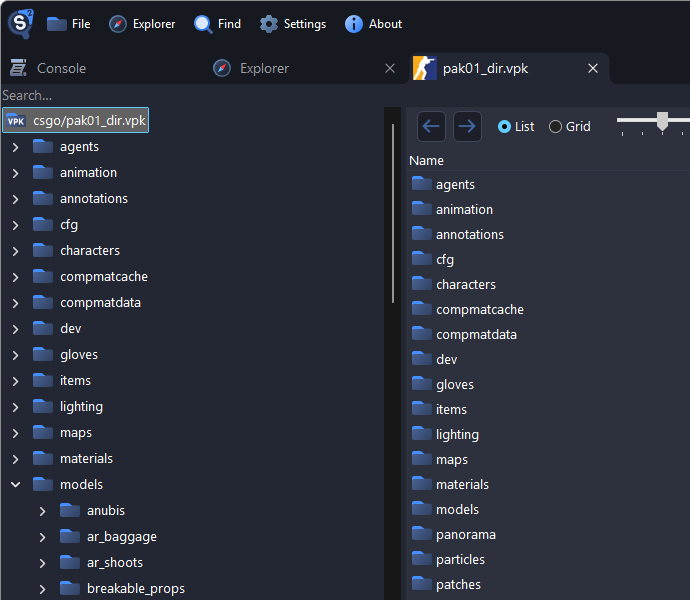Click agents folder icon in file list
The height and width of the screenshot is (600, 690).
422,183
